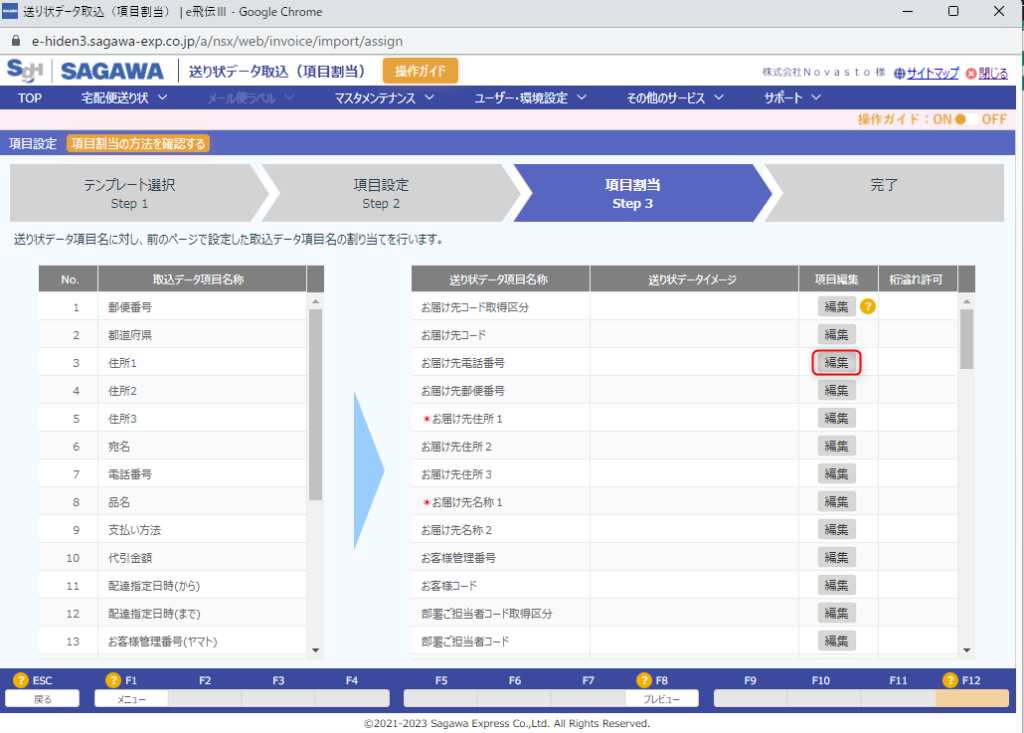Click the orange F12 button
The height and width of the screenshot is (733, 1024).
[972, 699]
